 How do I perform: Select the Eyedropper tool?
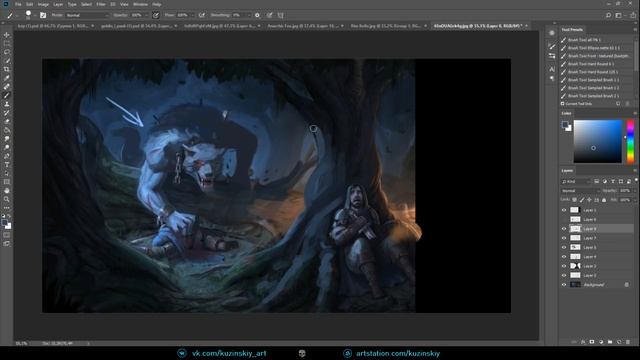click(7, 78)
